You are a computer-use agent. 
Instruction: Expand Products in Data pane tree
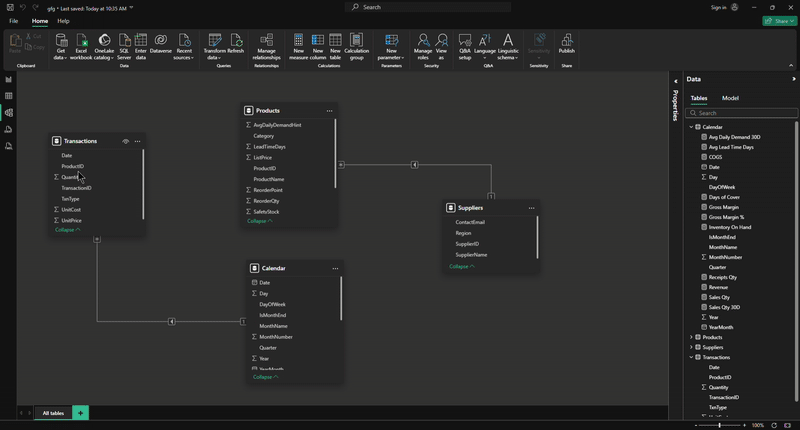[x=691, y=337]
